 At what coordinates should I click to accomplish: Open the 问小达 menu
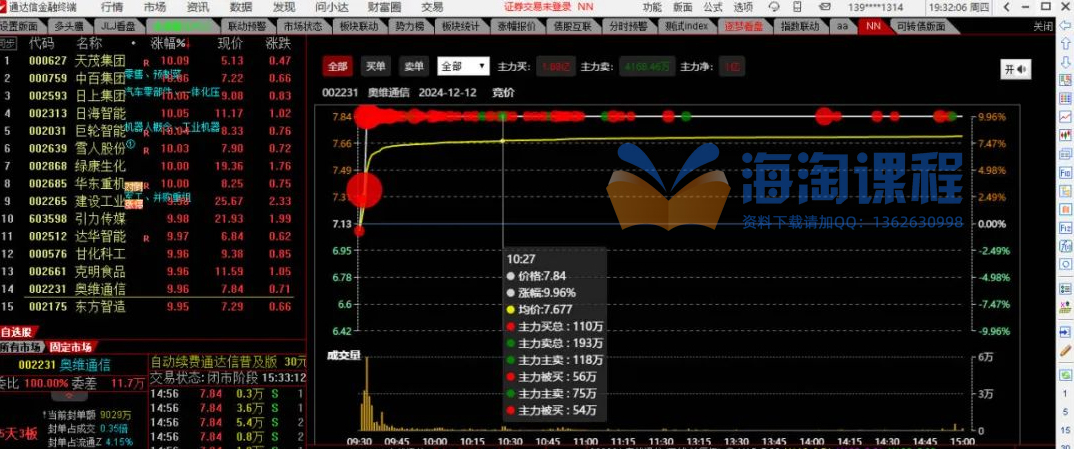[x=332, y=7]
